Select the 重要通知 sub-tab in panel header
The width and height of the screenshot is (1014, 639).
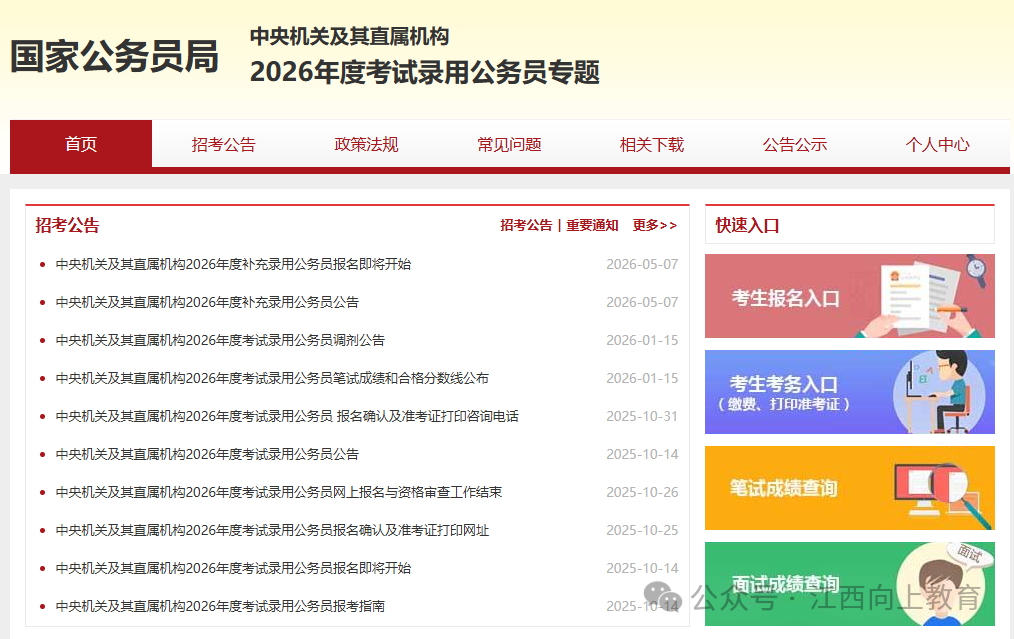(592, 225)
